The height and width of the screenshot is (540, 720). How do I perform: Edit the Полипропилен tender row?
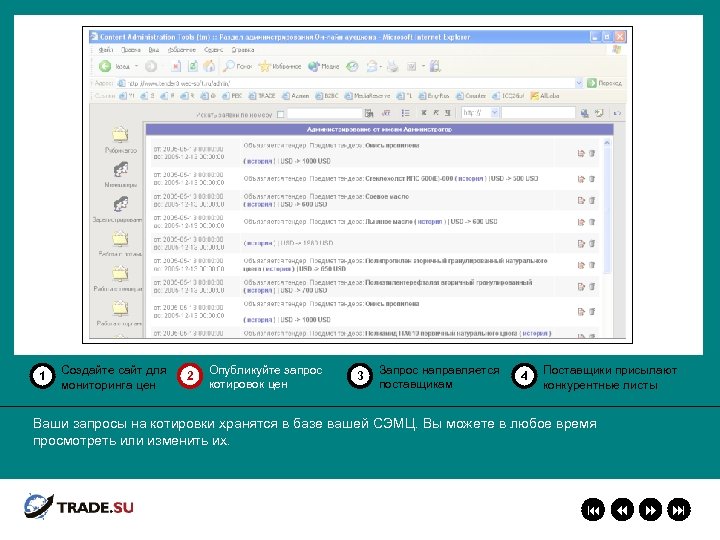[x=581, y=265]
